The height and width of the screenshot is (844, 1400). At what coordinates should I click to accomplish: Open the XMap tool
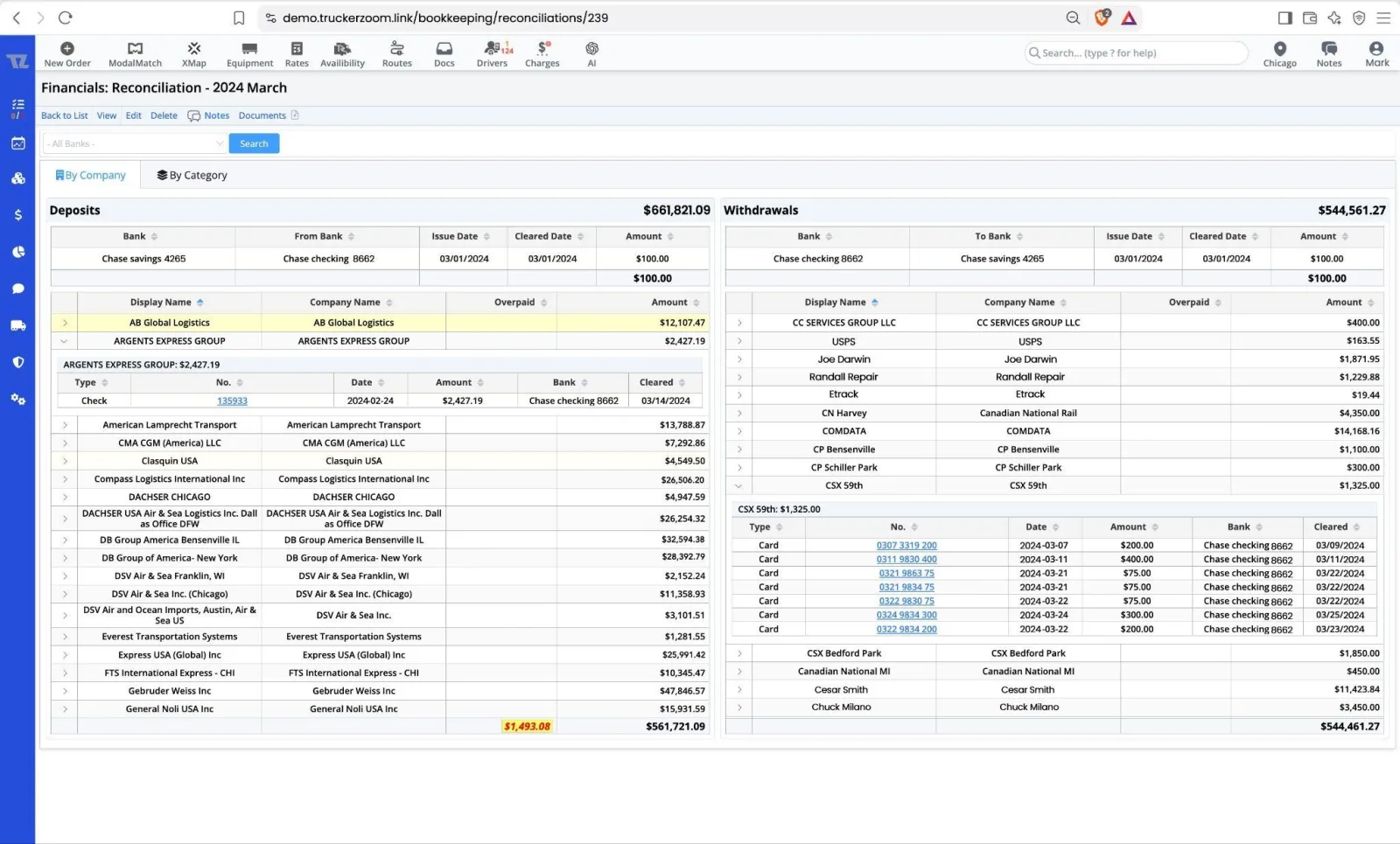(194, 53)
